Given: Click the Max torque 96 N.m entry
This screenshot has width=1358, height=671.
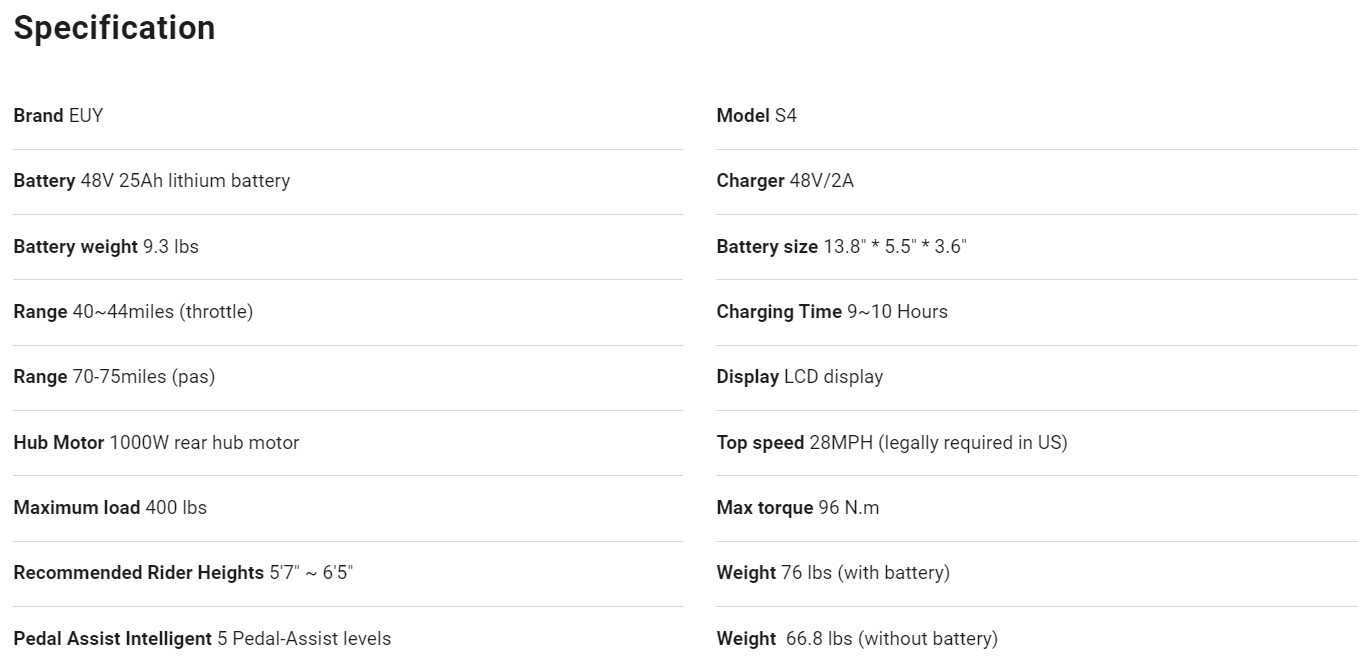Looking at the screenshot, I should (x=798, y=508).
